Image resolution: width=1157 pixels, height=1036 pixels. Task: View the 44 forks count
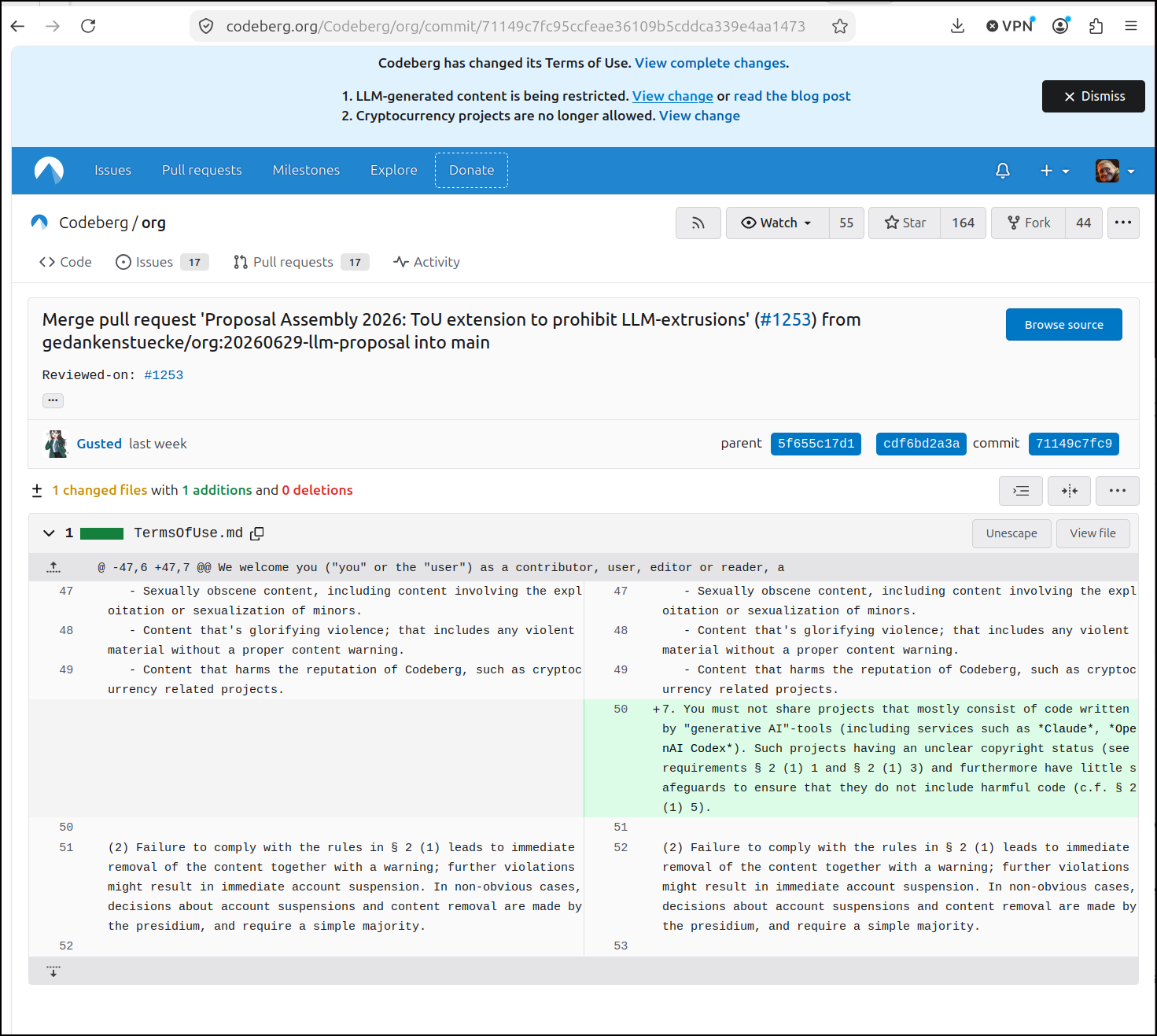[1084, 223]
